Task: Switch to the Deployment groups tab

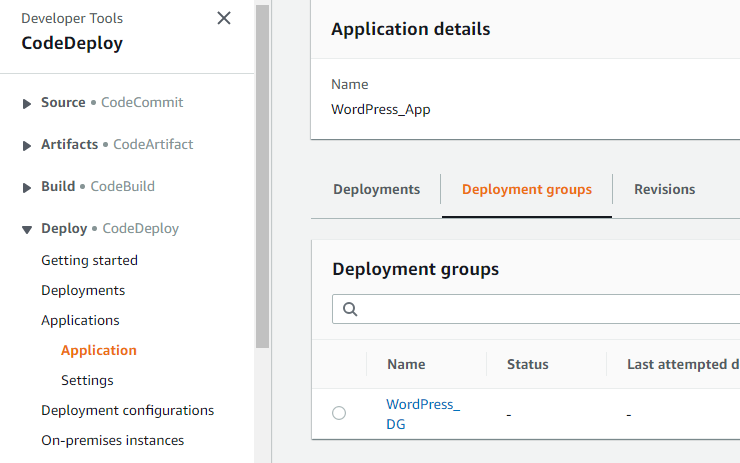Action: coord(526,189)
